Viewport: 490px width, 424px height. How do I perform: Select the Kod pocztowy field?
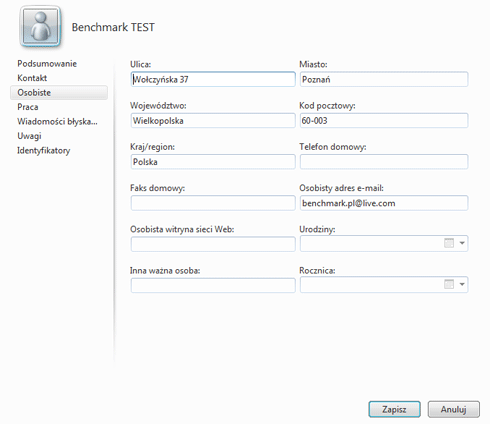tap(384, 121)
